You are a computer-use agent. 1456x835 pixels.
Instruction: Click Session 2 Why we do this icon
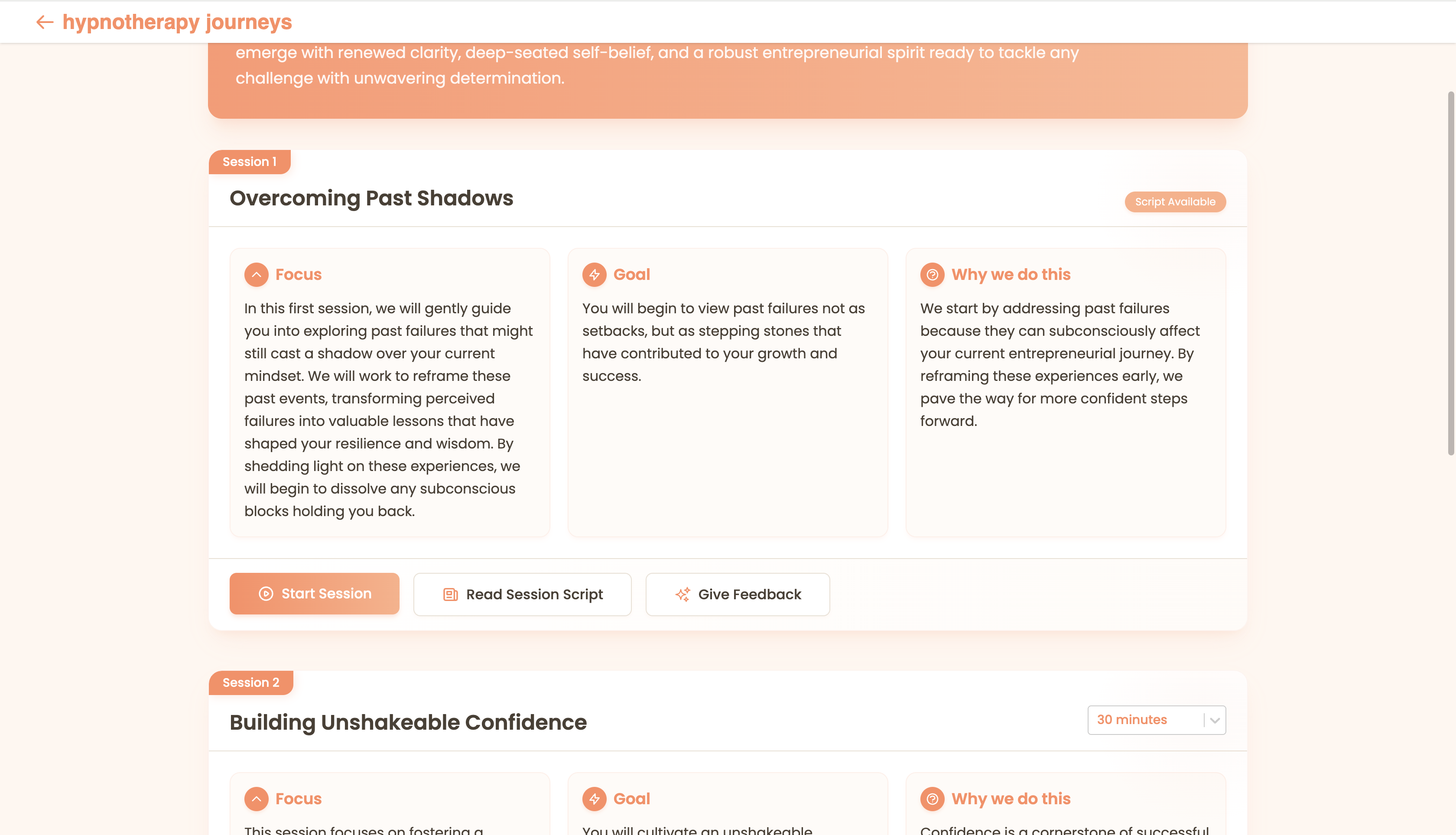click(x=932, y=799)
